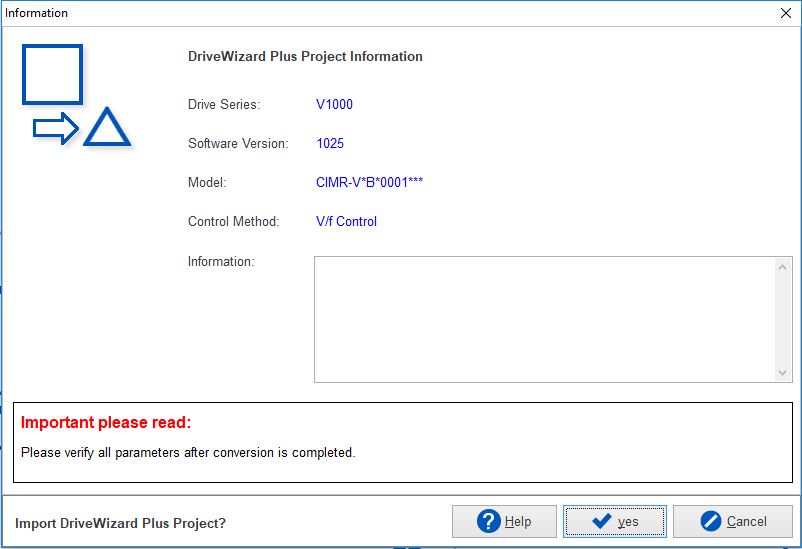Click the Information window title text
This screenshot has height=549, width=802.
pyautogui.click(x=36, y=13)
